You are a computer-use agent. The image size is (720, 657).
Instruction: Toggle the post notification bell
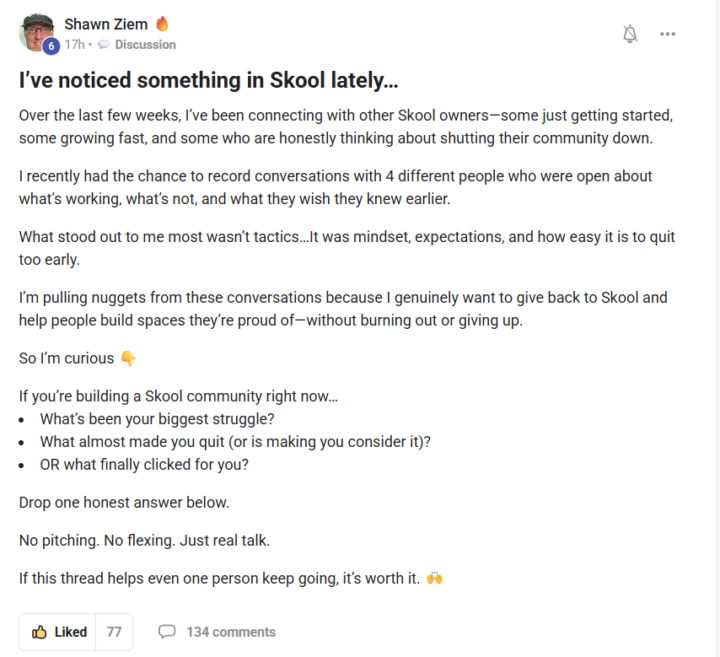pos(630,34)
